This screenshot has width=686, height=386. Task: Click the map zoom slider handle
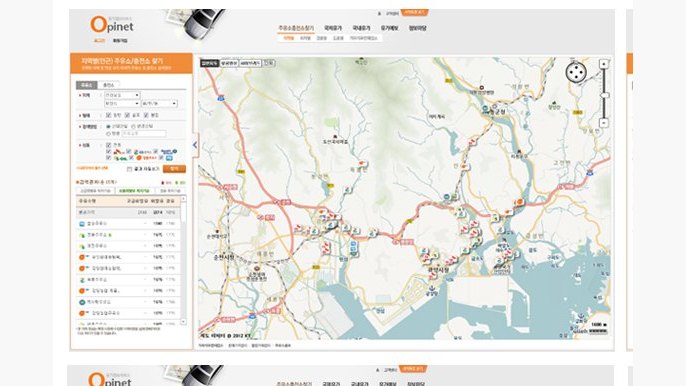[x=604, y=95]
